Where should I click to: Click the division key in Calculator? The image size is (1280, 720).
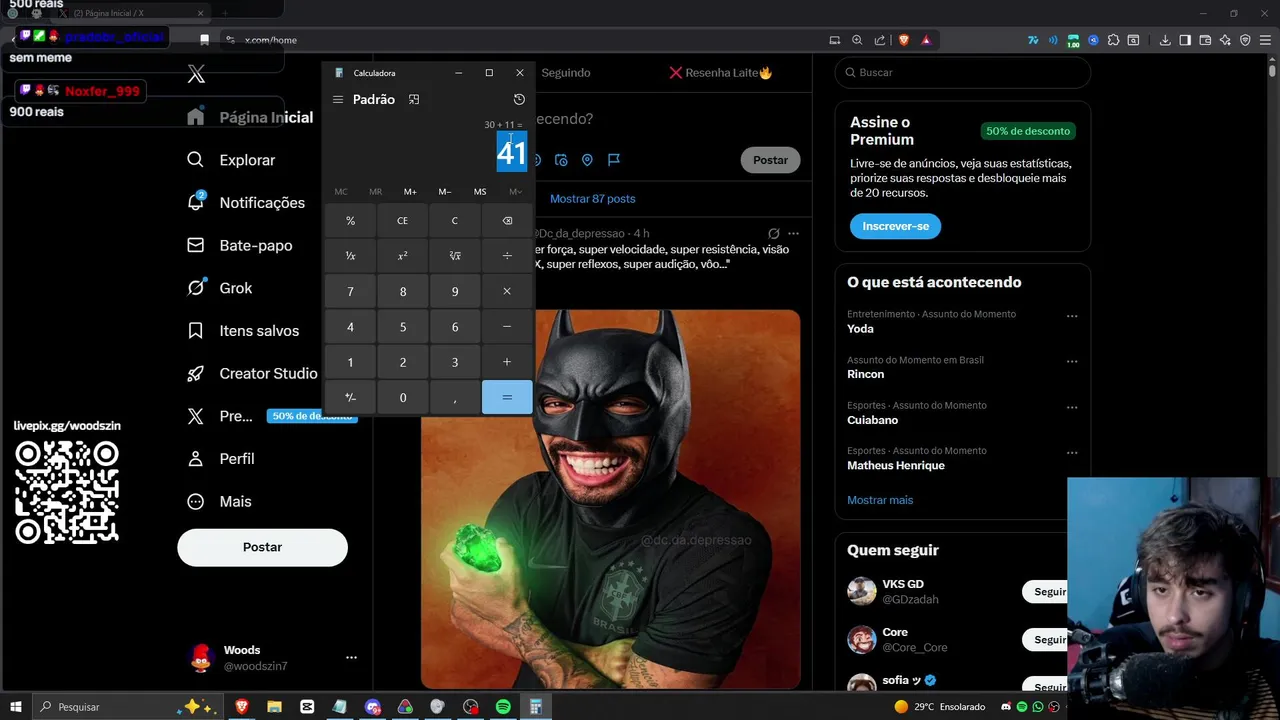coord(507,256)
